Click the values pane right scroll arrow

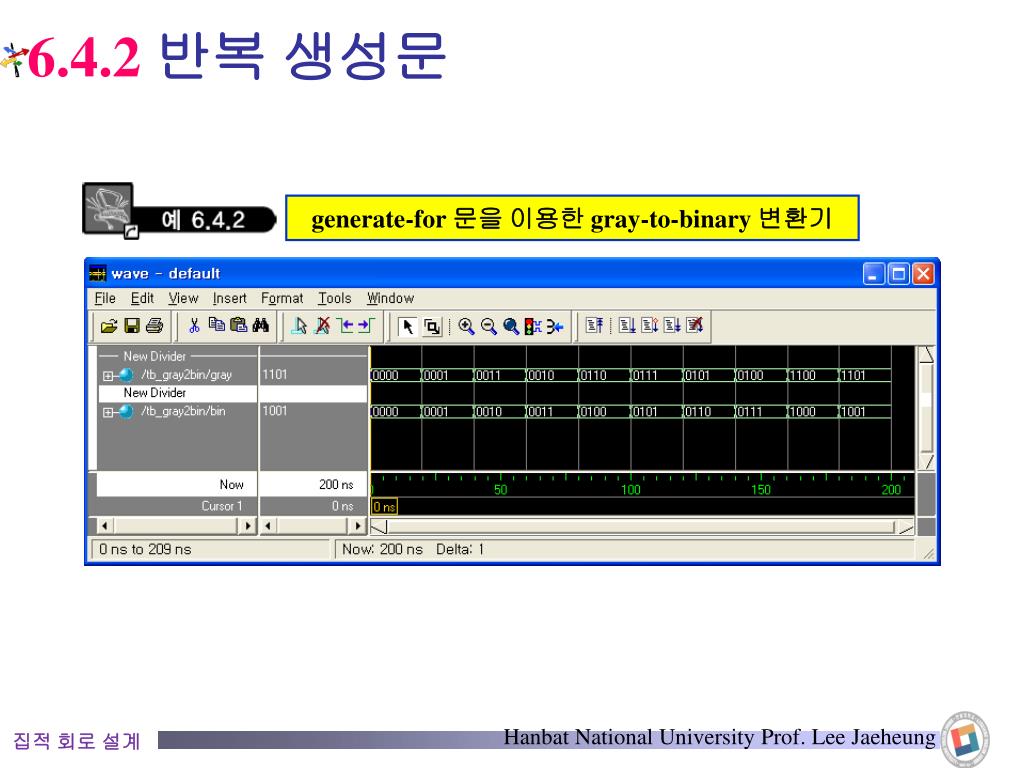click(x=357, y=526)
